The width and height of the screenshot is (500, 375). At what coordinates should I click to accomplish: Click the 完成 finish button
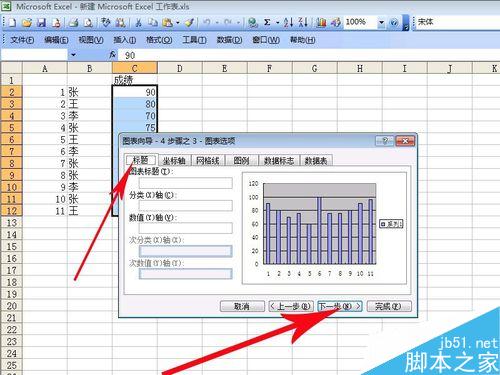pyautogui.click(x=389, y=306)
